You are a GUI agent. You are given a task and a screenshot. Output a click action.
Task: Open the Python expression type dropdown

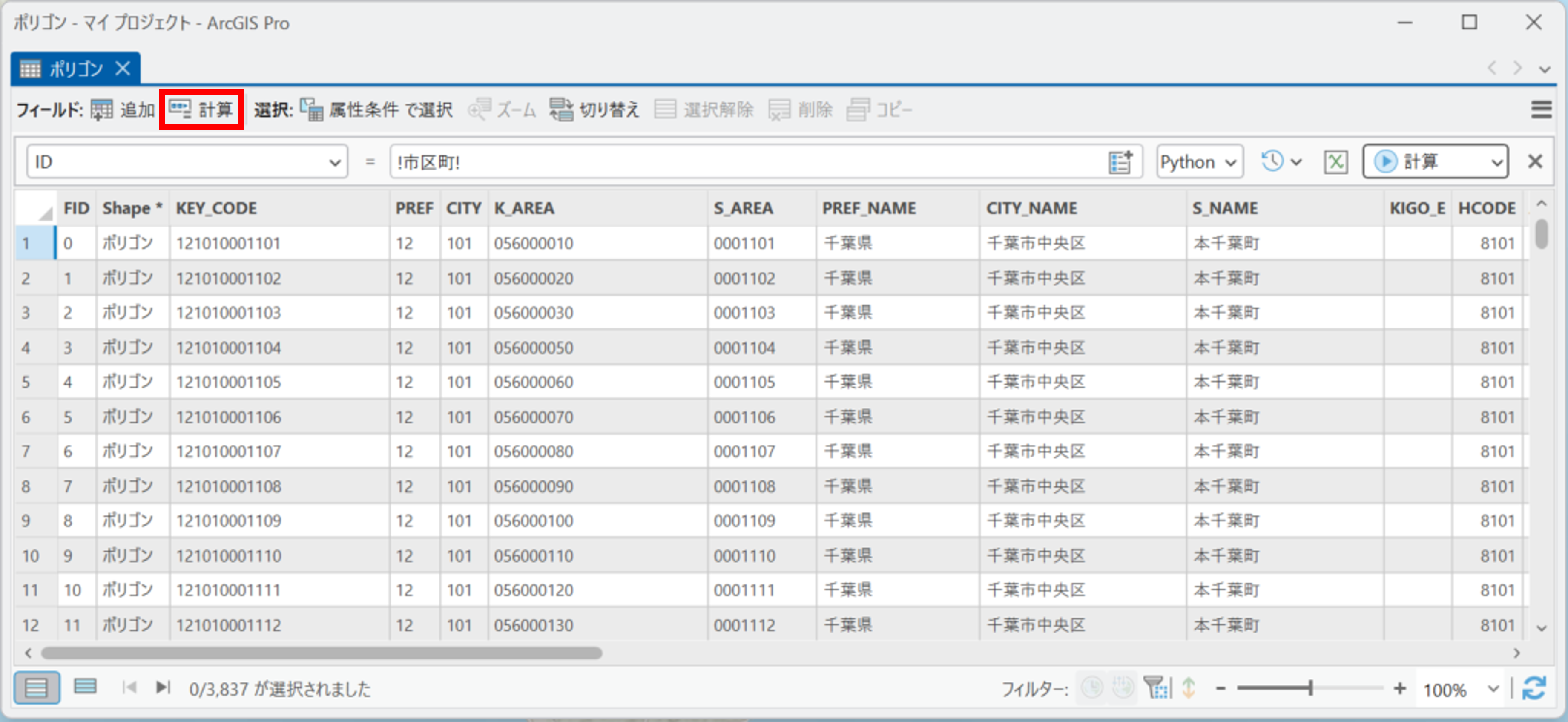pyautogui.click(x=1198, y=162)
